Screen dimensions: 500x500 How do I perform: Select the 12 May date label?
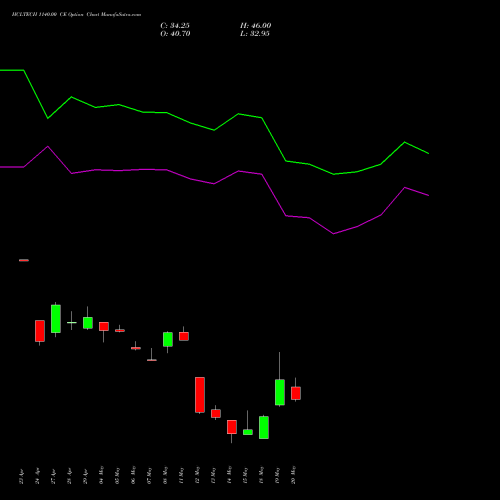pos(197,475)
